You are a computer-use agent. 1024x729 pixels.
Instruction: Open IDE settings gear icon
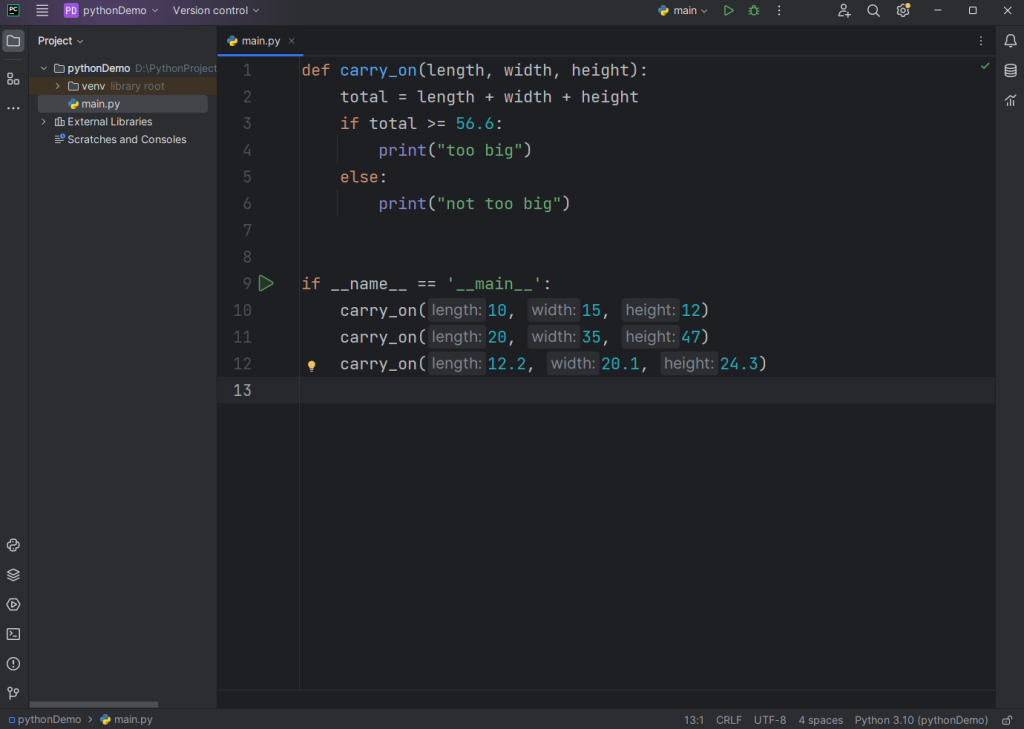tap(903, 11)
